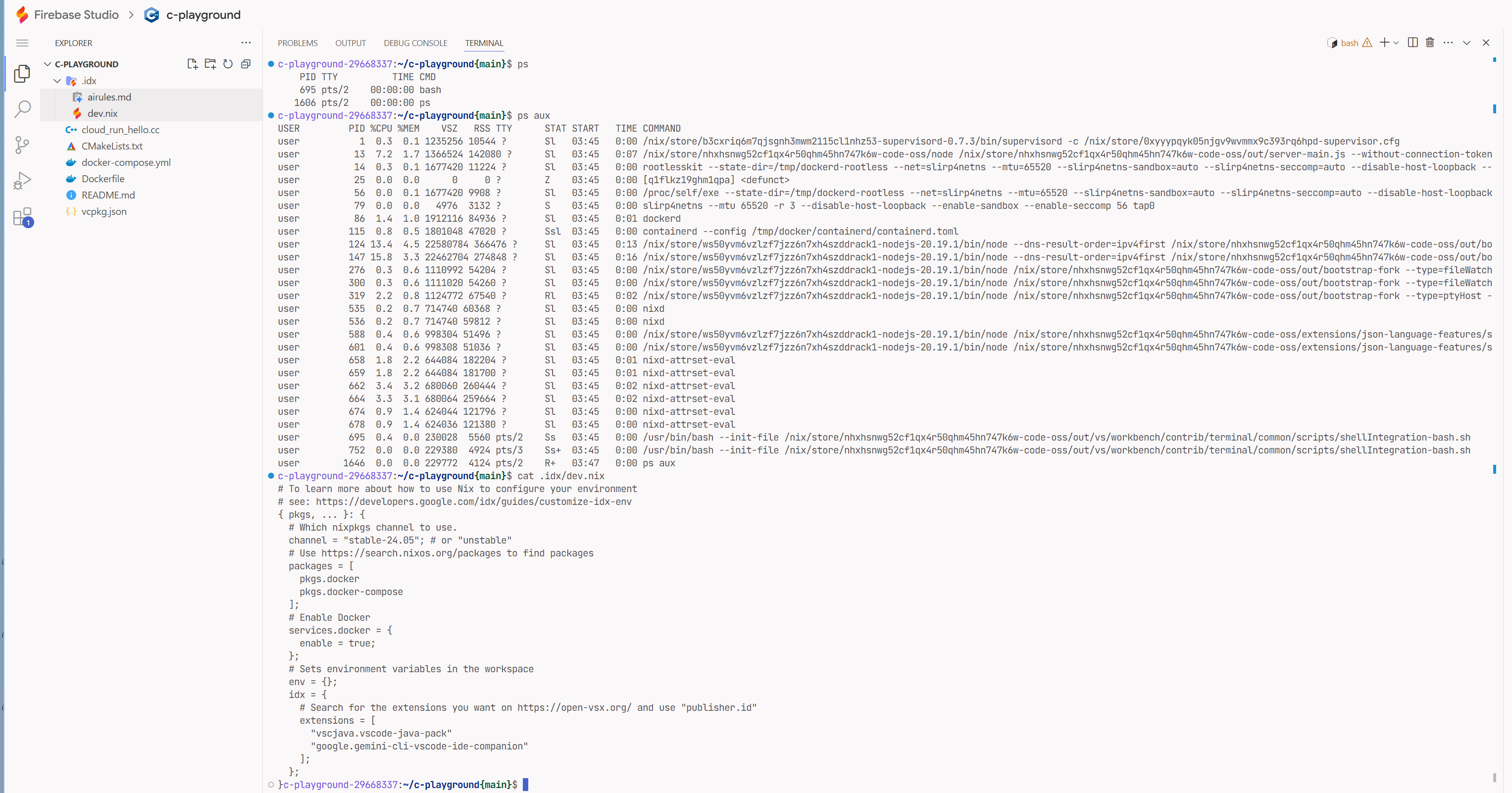Open the Run and Debug view
The height and width of the screenshot is (793, 1512).
[22, 181]
